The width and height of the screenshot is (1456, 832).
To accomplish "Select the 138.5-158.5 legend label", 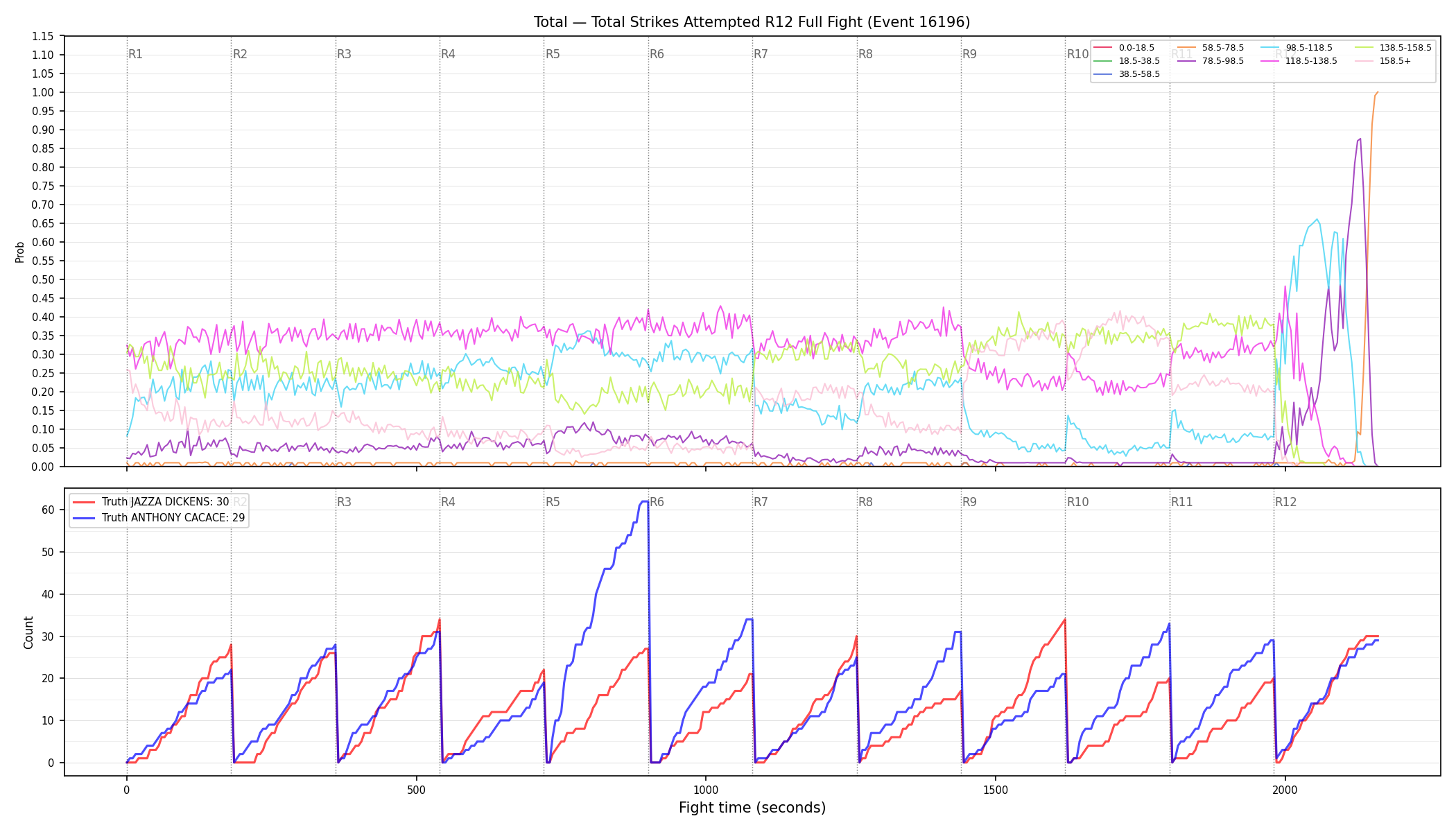I will pos(1405,48).
